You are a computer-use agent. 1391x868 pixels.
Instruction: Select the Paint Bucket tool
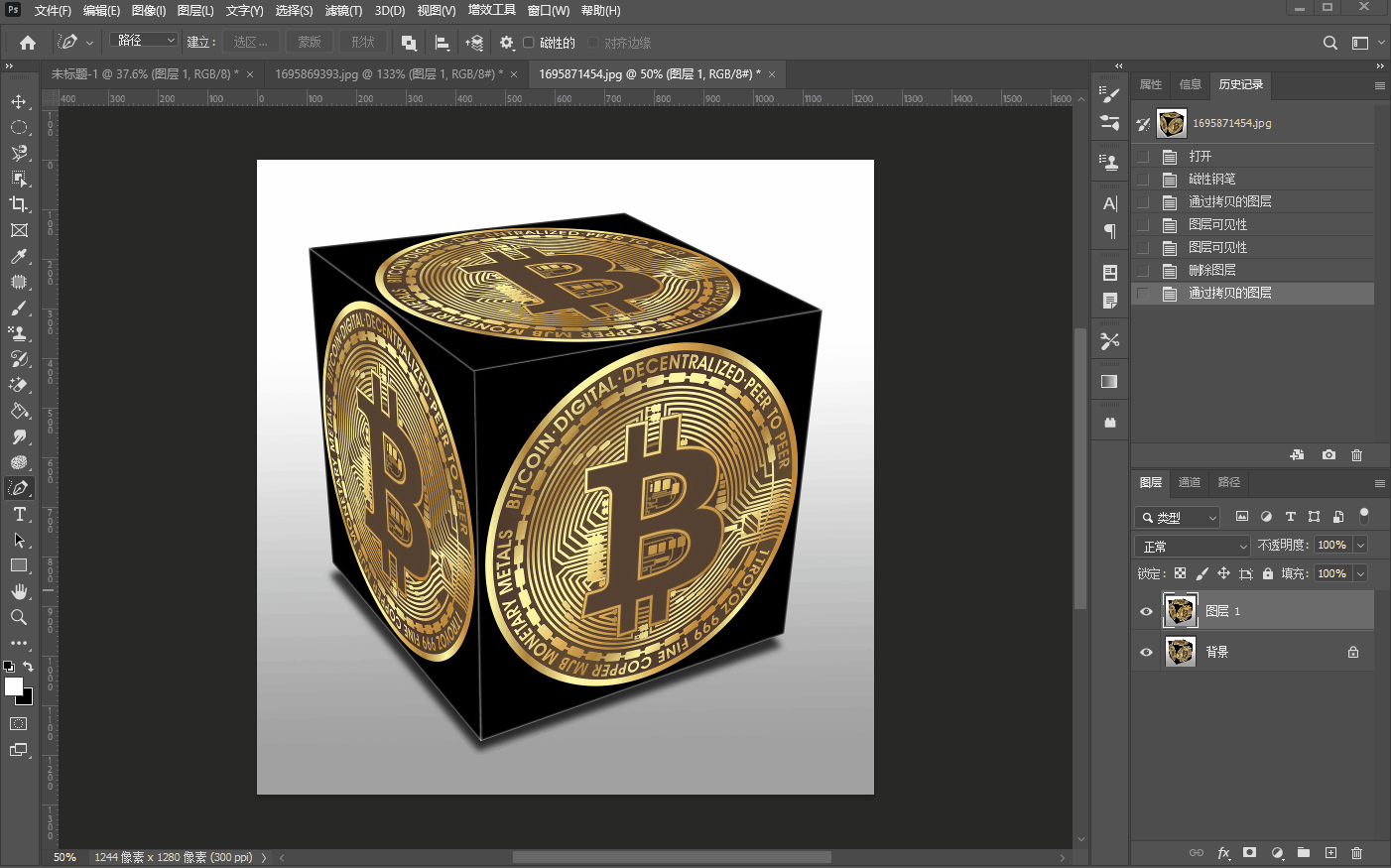(x=19, y=411)
